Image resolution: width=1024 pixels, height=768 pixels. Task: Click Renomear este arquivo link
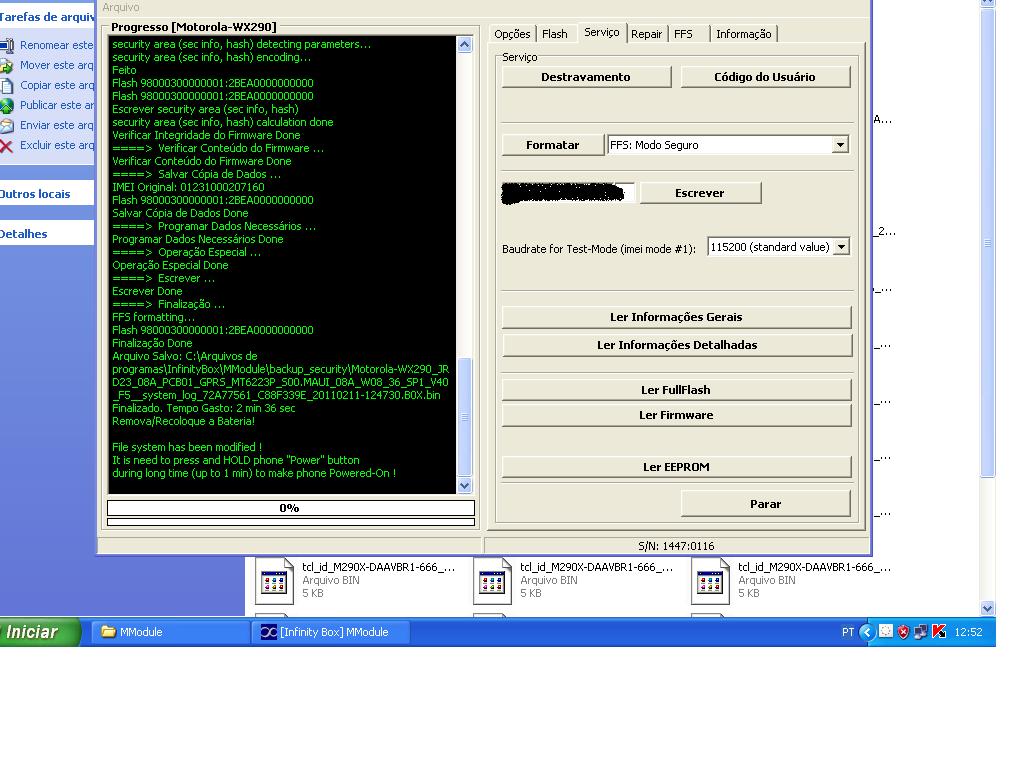[57, 45]
